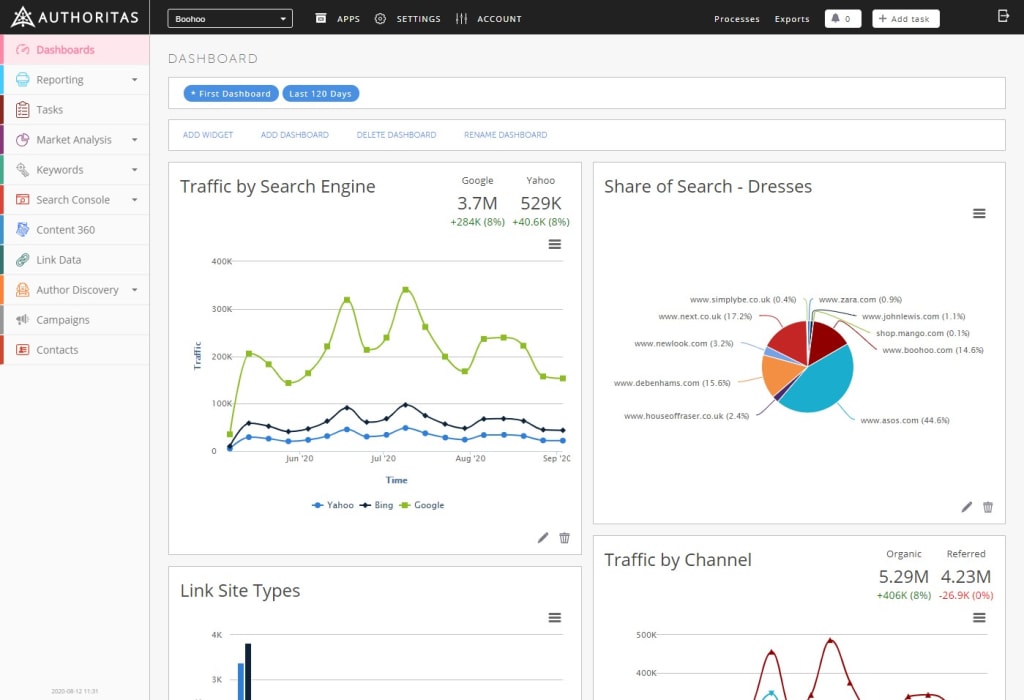Click the Author Discovery icon
1024x700 pixels.
pos(23,290)
